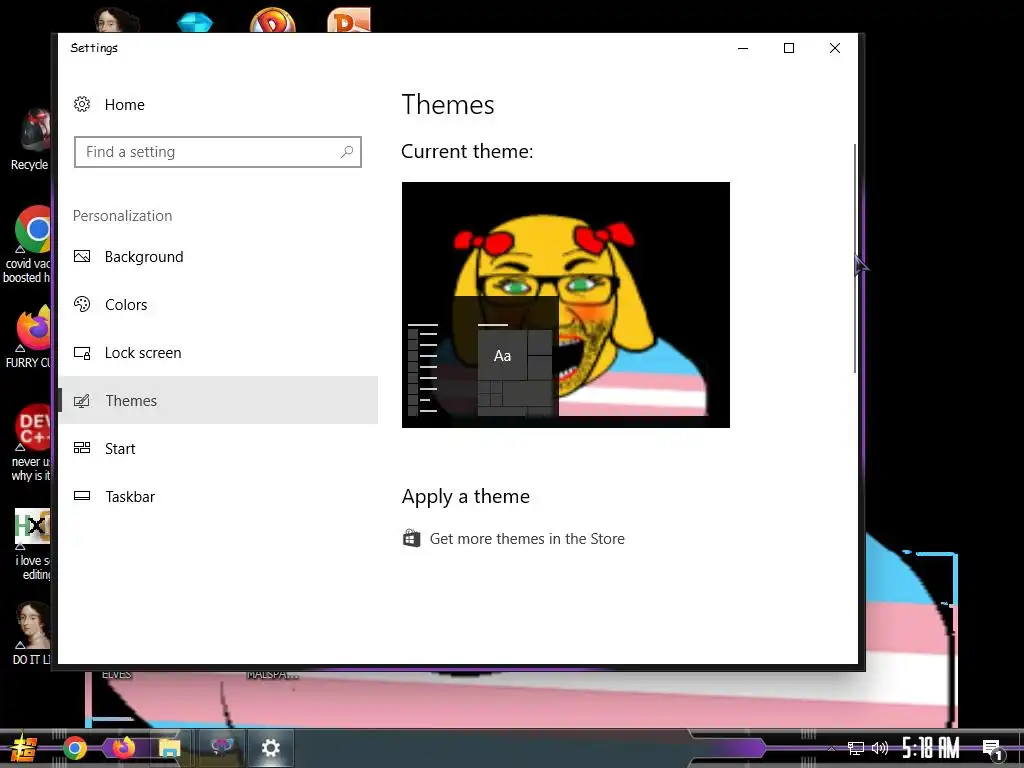The image size is (1024, 768).
Task: Open Lock screen settings
Action: (x=217, y=353)
